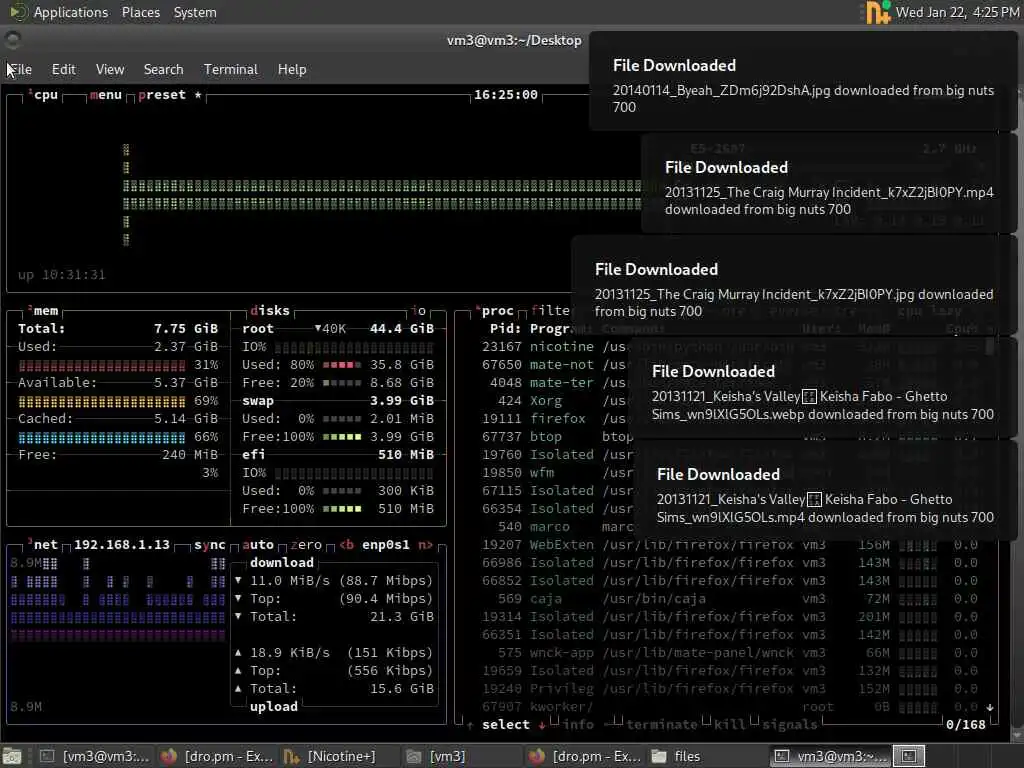Click the proc box label
The width and height of the screenshot is (1024, 768).
(496, 311)
